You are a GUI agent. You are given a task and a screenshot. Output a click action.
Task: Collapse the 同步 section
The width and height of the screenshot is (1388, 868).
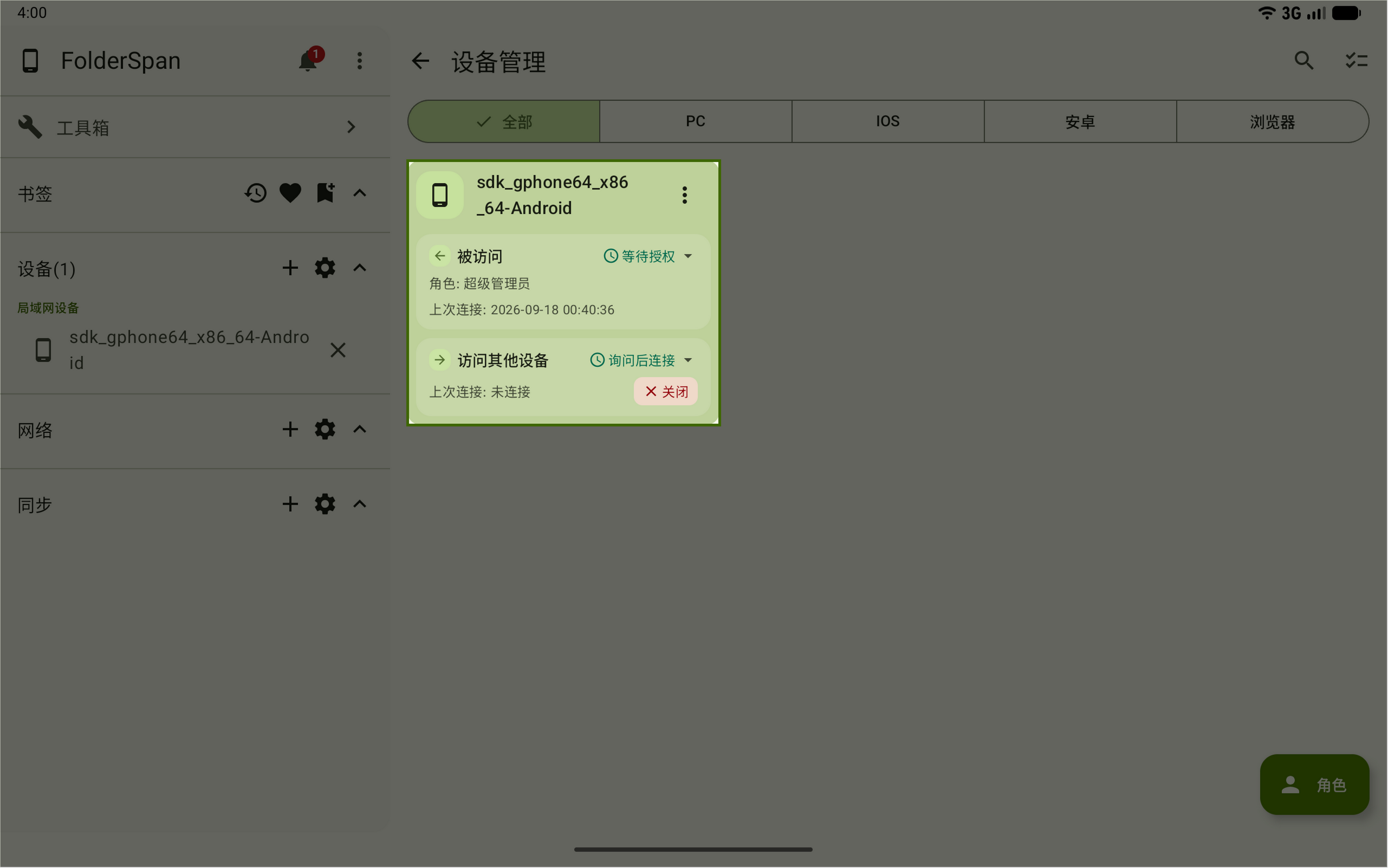360,504
